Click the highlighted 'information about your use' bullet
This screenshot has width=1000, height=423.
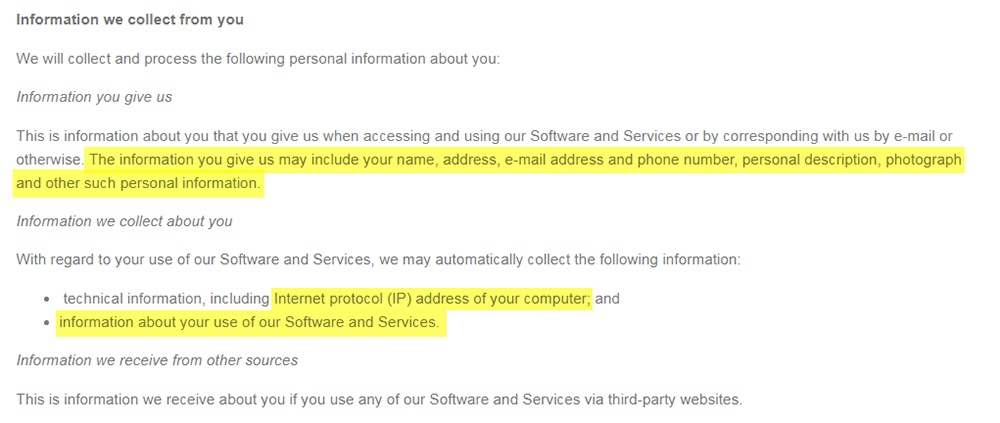[x=249, y=322]
